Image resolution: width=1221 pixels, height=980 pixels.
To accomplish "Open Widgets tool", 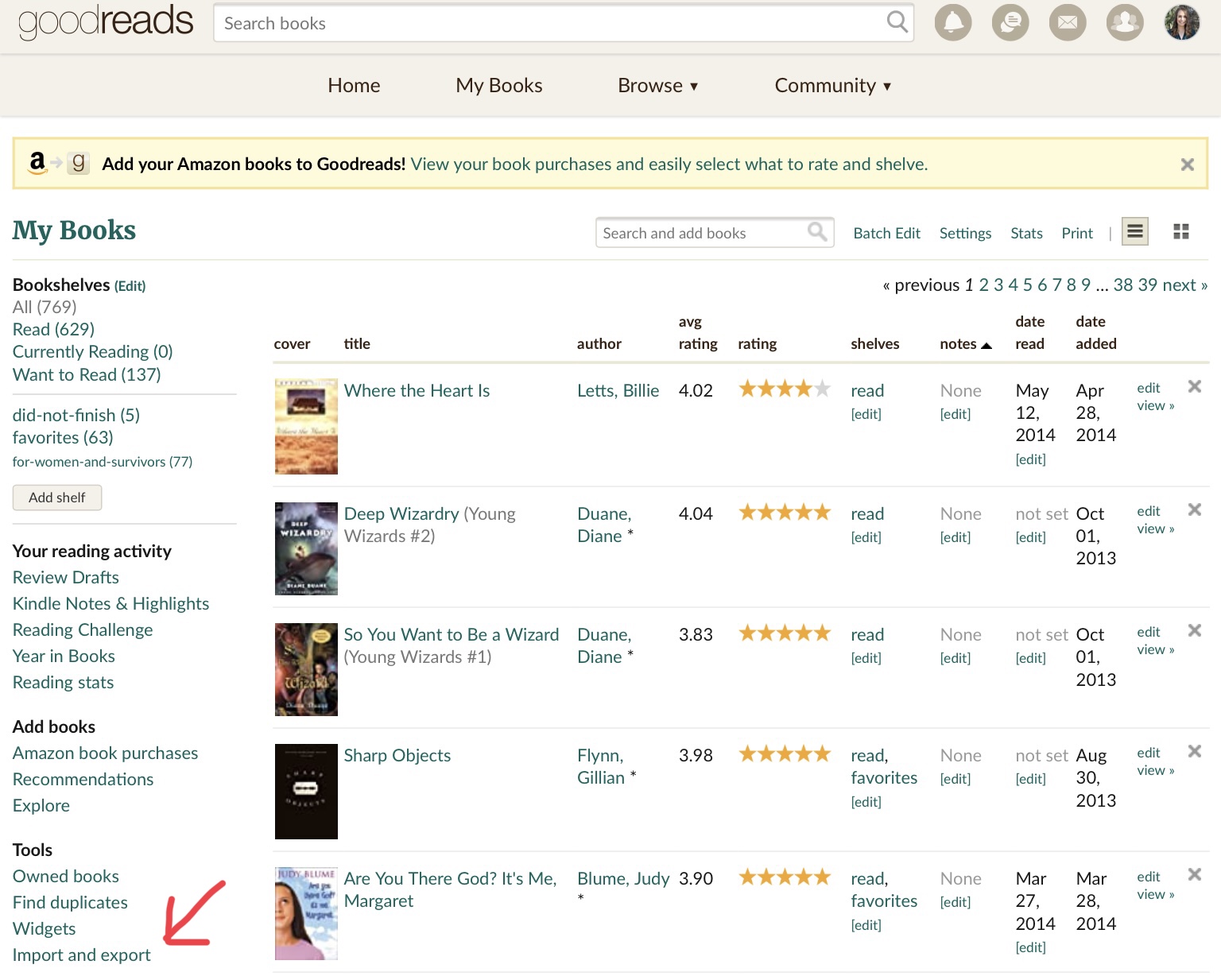I will pyautogui.click(x=44, y=928).
